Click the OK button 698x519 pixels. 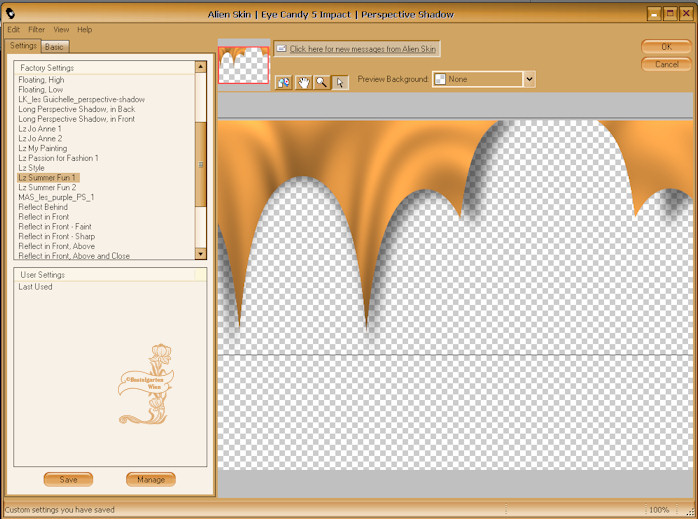pyautogui.click(x=666, y=47)
